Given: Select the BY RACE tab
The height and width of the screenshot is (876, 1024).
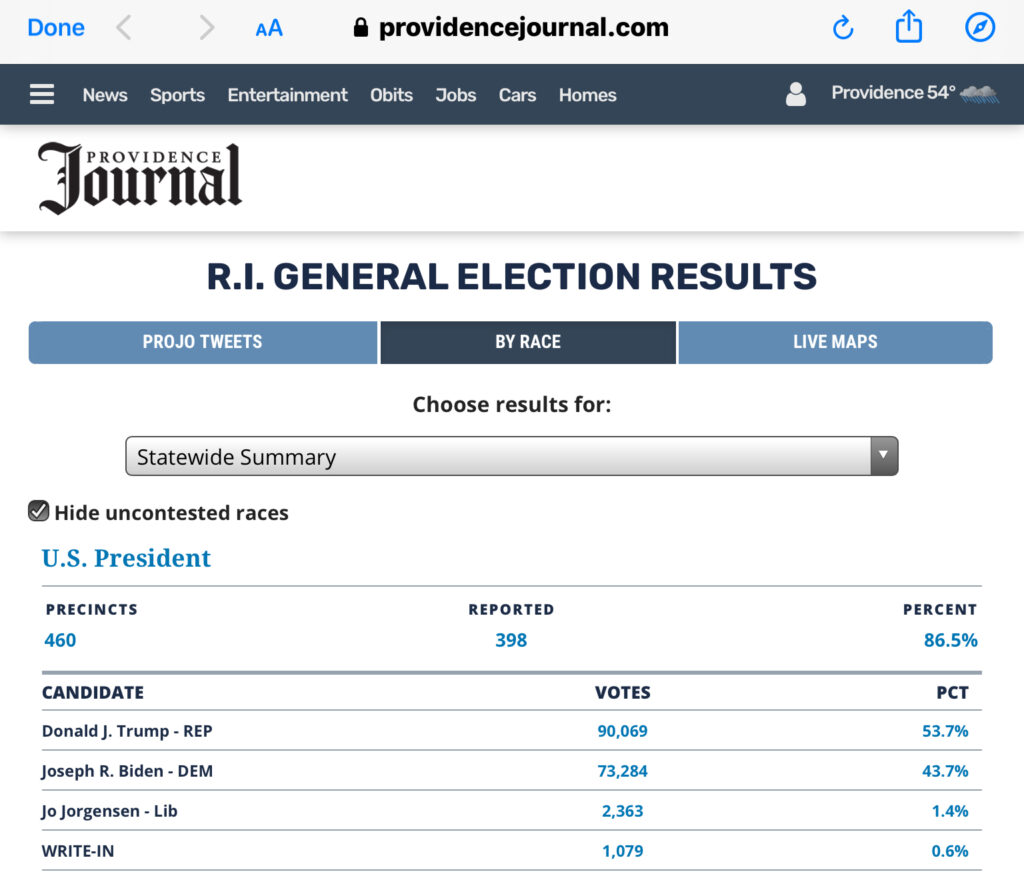Looking at the screenshot, I should pos(528,342).
